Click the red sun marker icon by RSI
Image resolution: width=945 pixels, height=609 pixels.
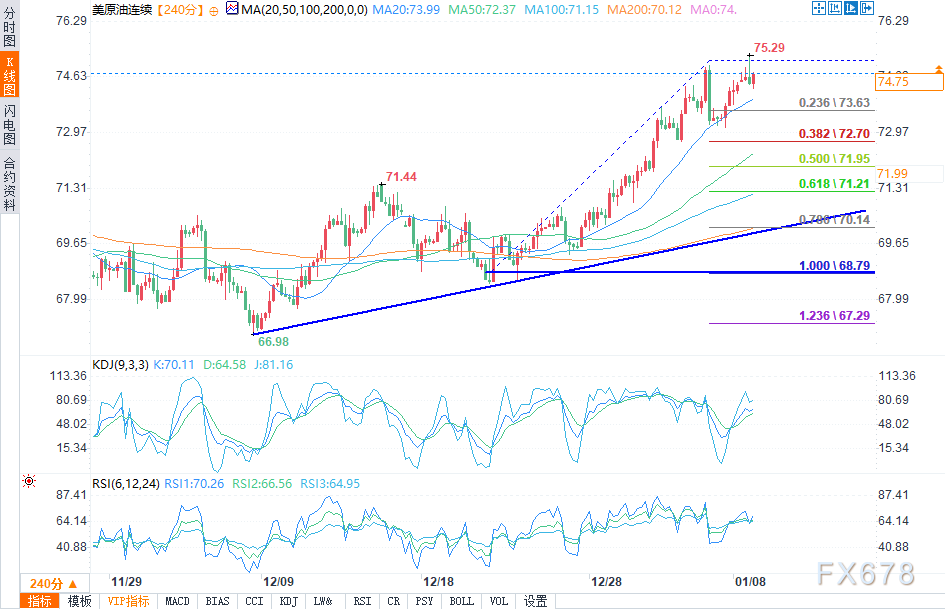tap(28, 481)
